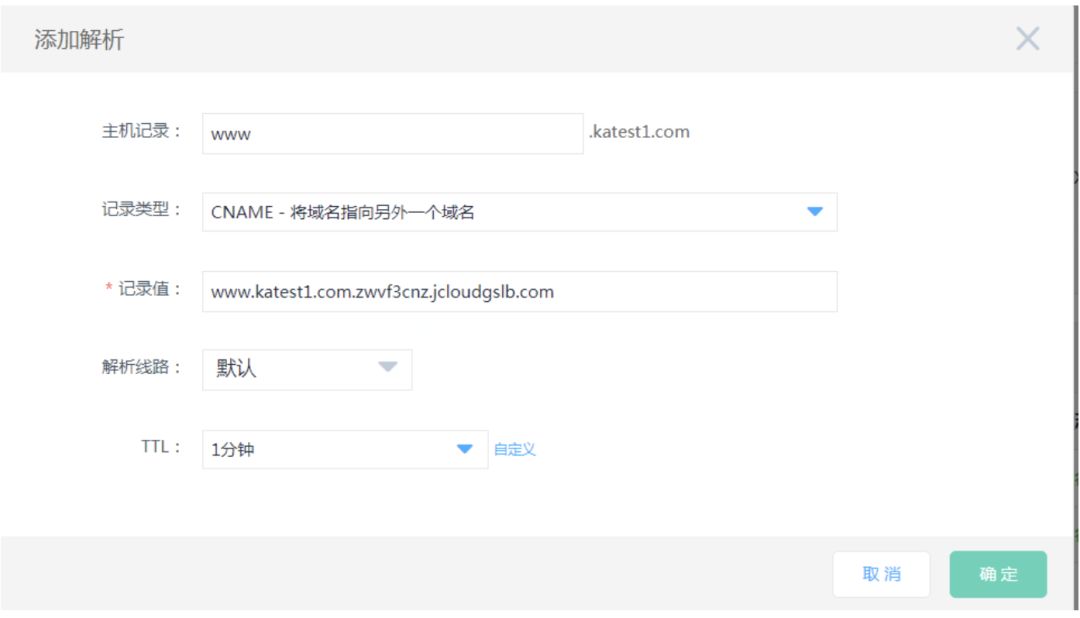This screenshot has height=618, width=1080.
Task: Click the 主机记录 label
Action: coord(141,131)
